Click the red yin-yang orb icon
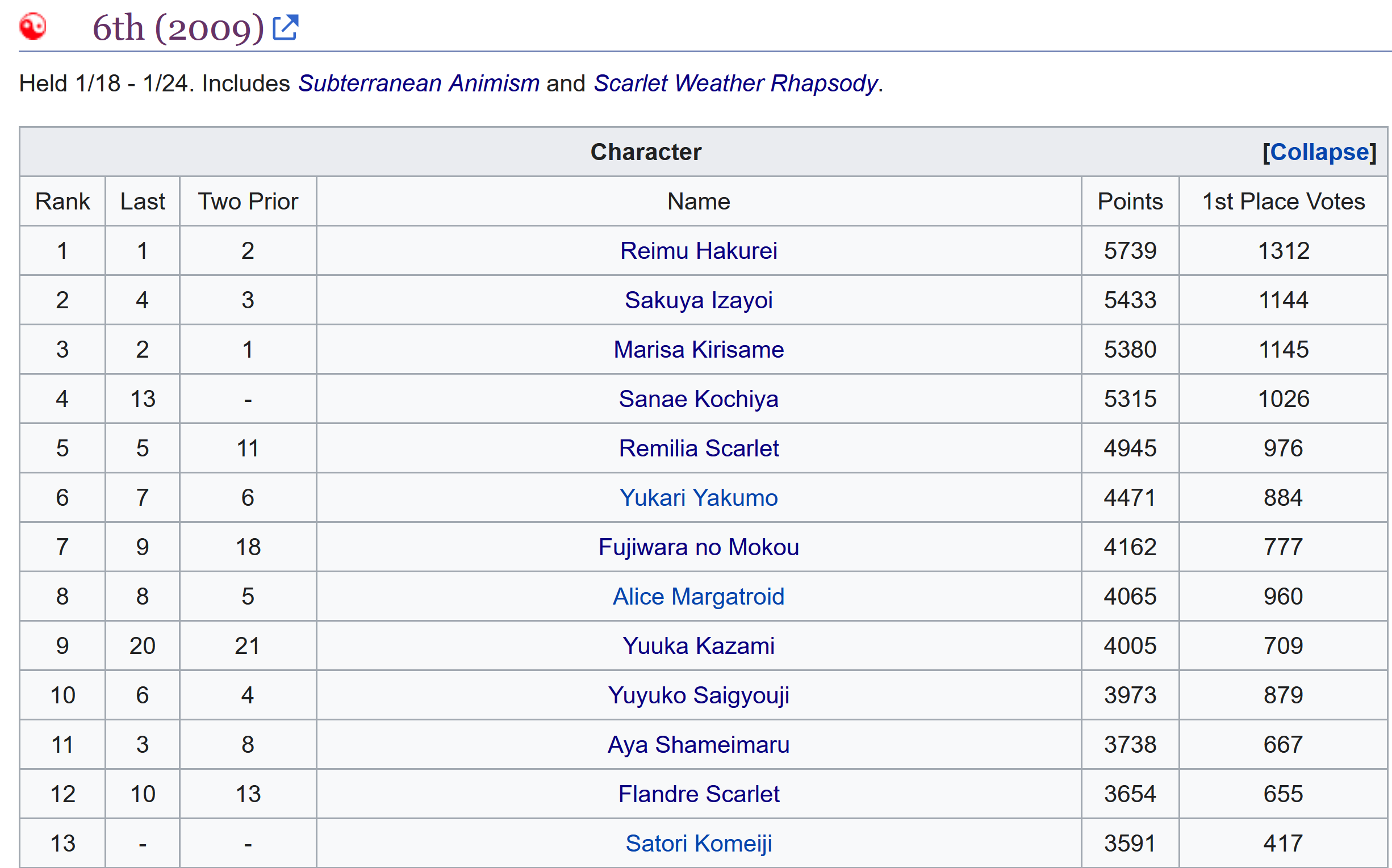Screen dimensions: 1392x868 click(32, 27)
